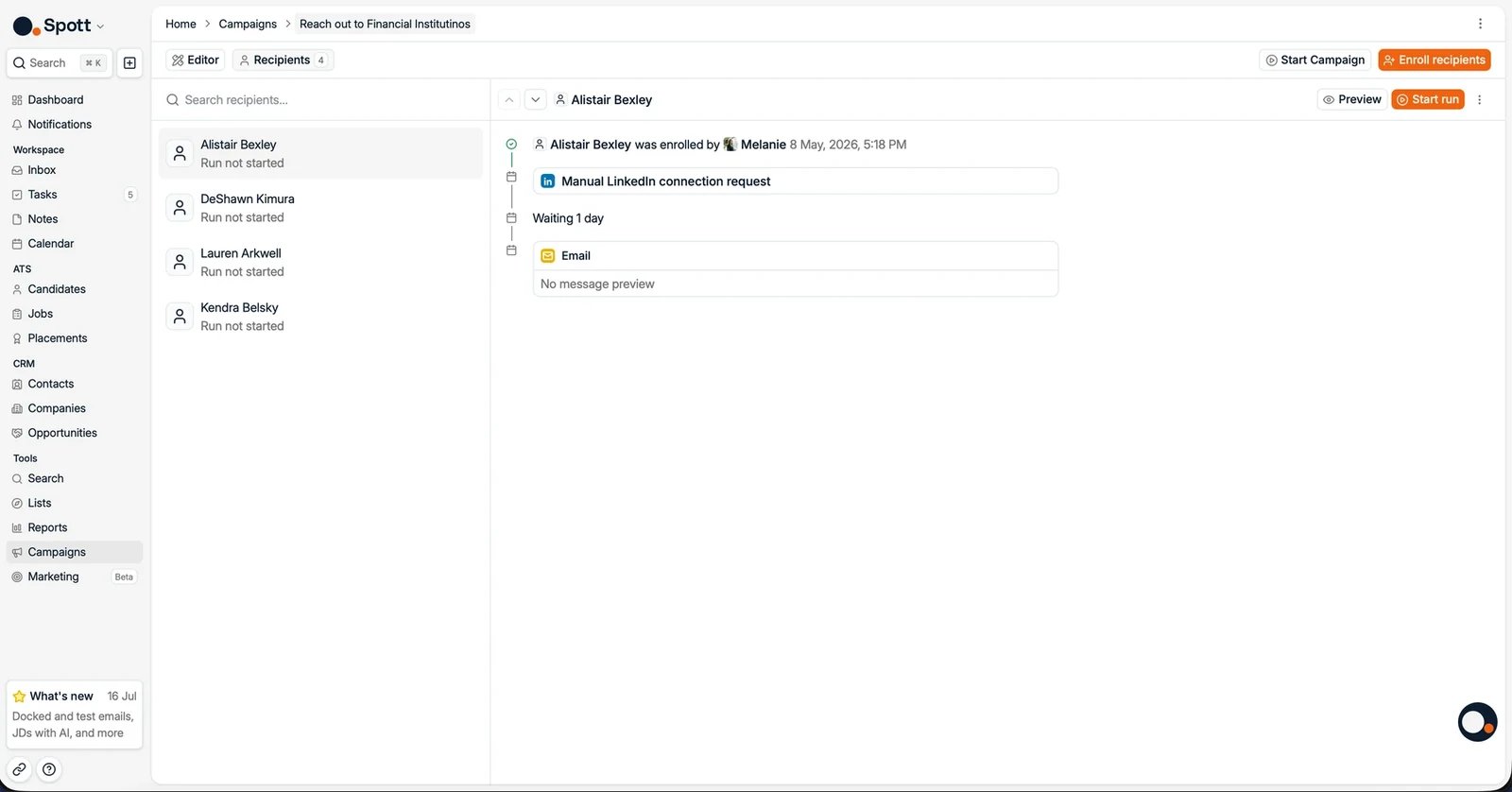Switch to the Recipients tab

283,60
